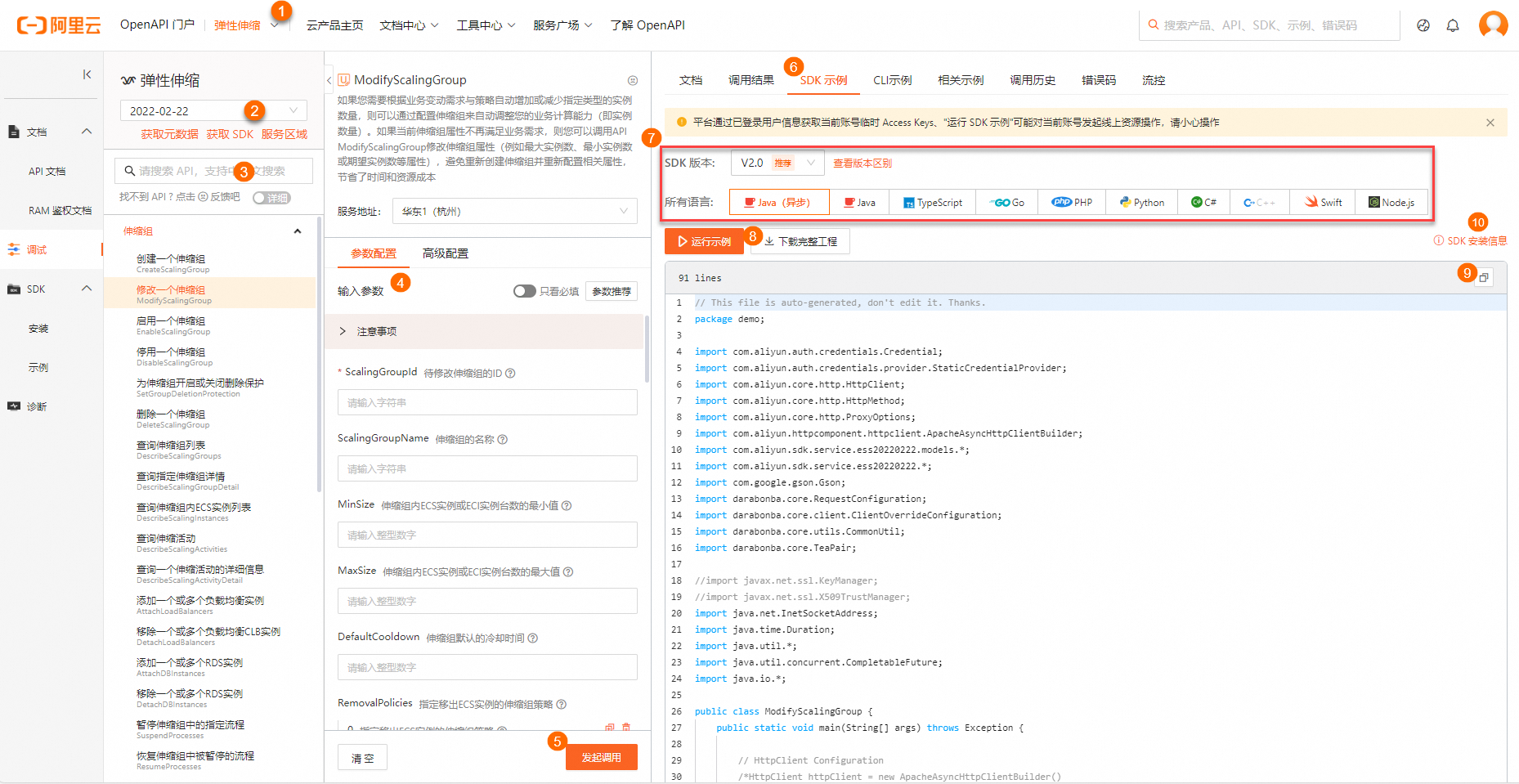Click the help icon next to ScalingGroupName
This screenshot has height=784, width=1519.
[x=503, y=439]
